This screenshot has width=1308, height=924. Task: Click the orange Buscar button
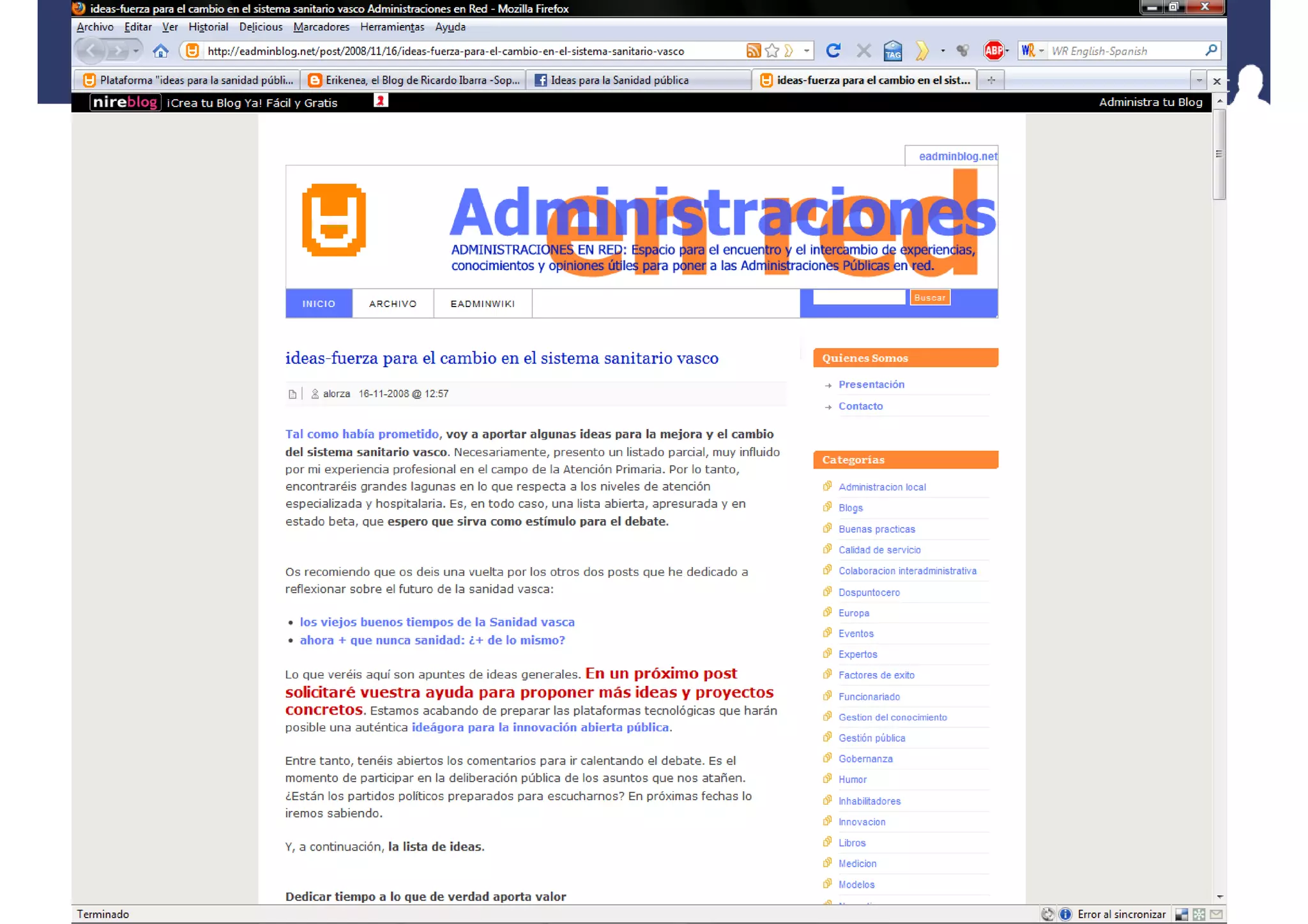pyautogui.click(x=929, y=298)
